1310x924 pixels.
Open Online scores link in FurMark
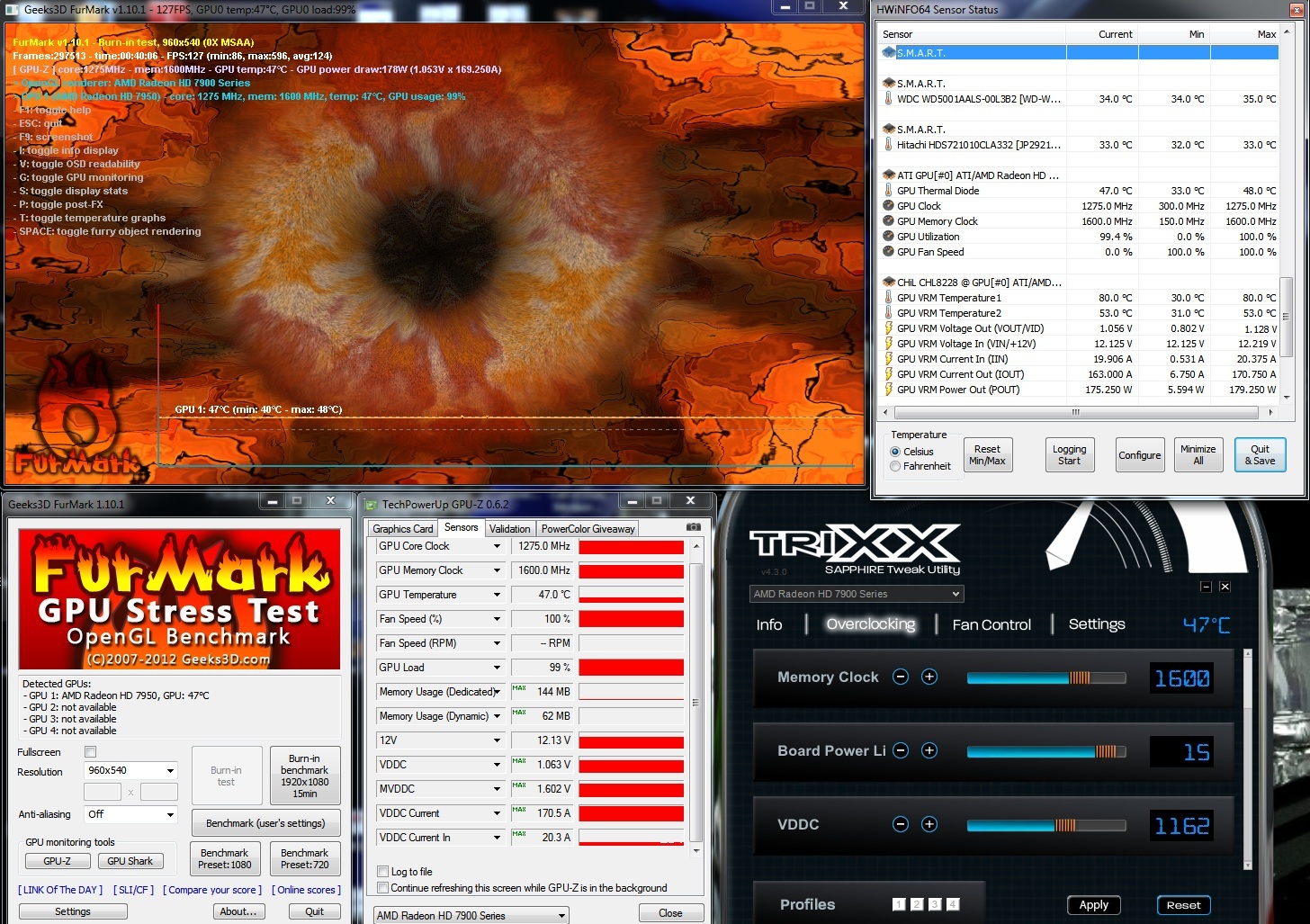(306, 890)
